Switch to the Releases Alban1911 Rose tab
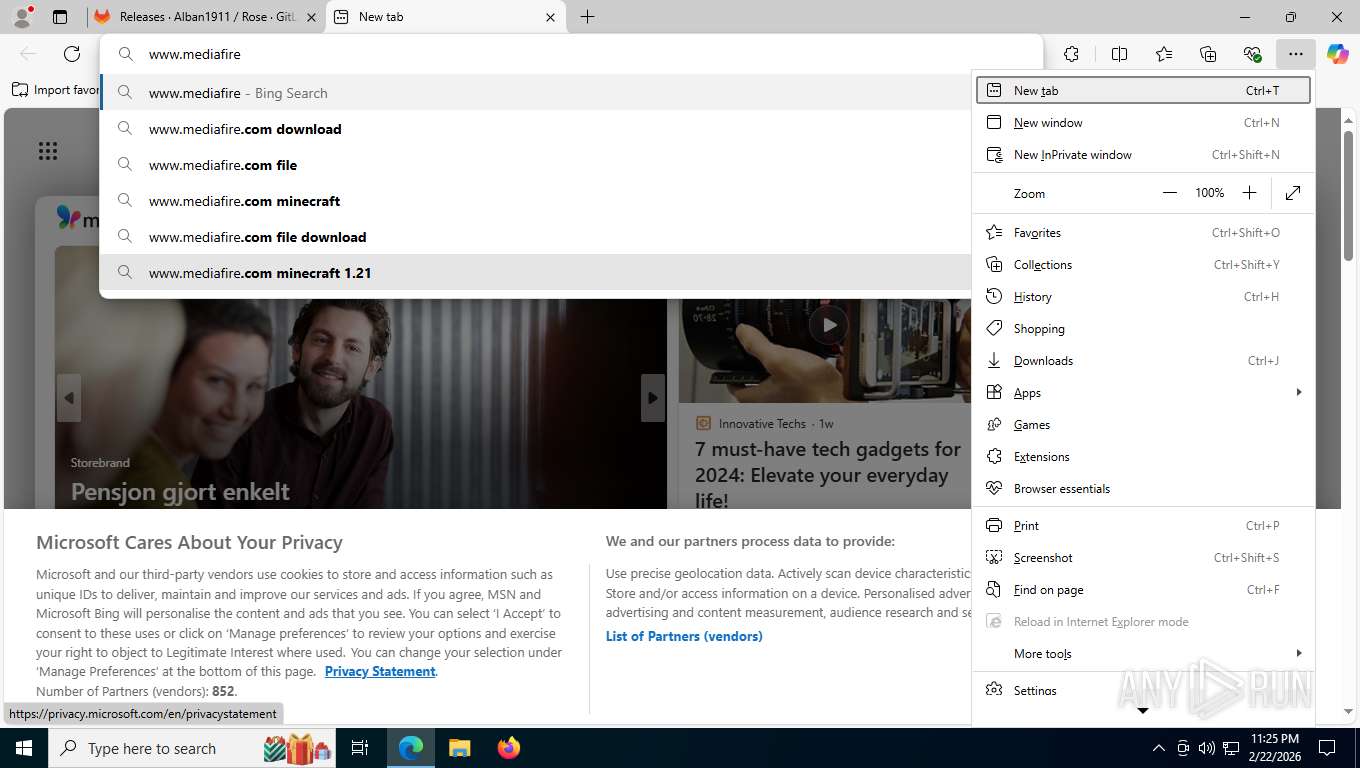Image resolution: width=1360 pixels, height=768 pixels. 205,17
